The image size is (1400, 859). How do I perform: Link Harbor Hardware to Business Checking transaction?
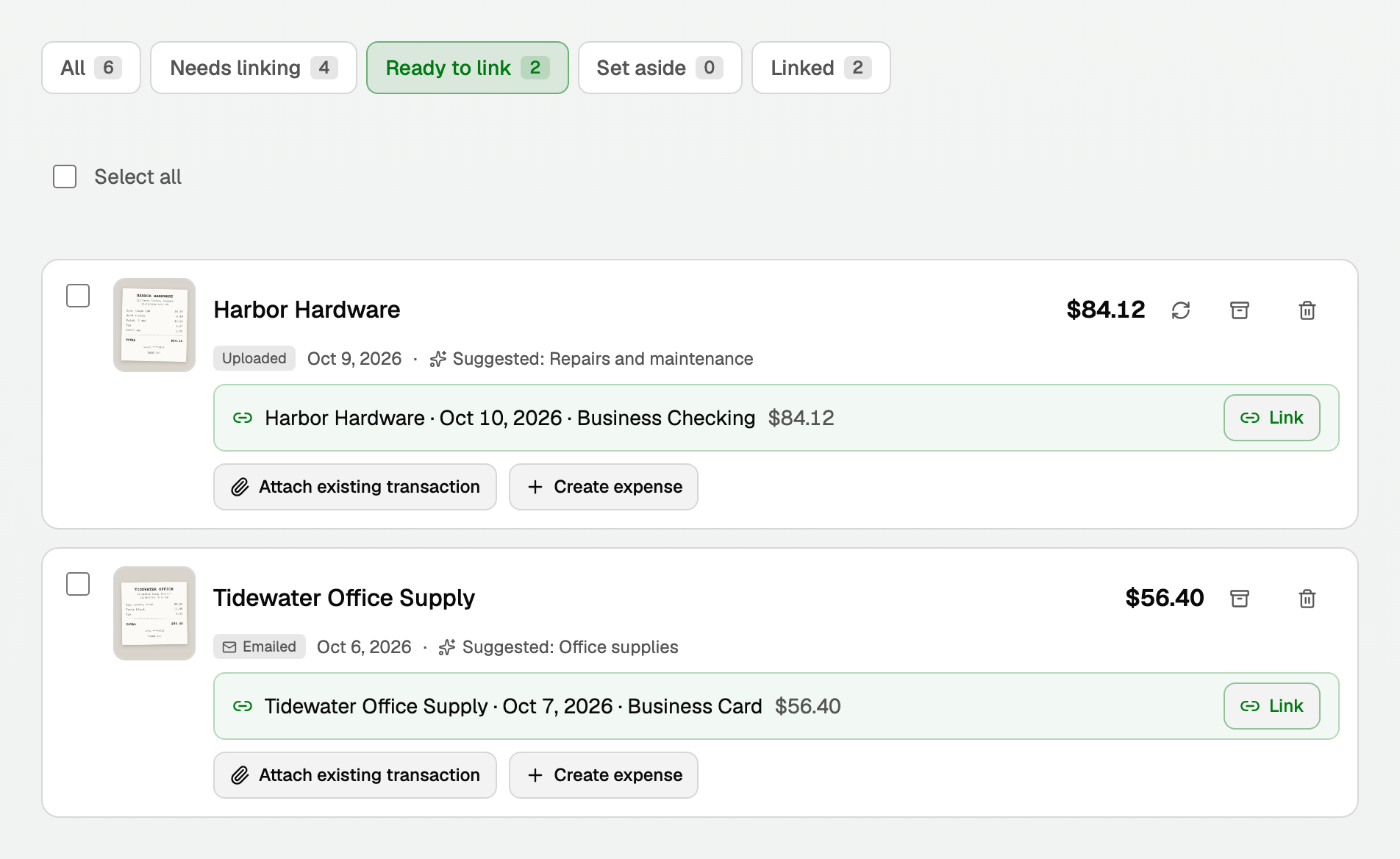(x=1272, y=418)
